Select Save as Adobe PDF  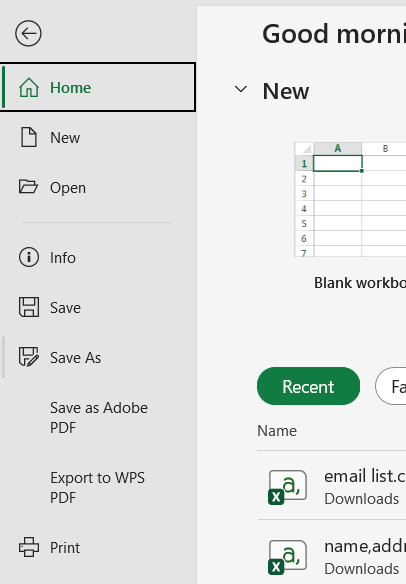pyautogui.click(x=99, y=418)
